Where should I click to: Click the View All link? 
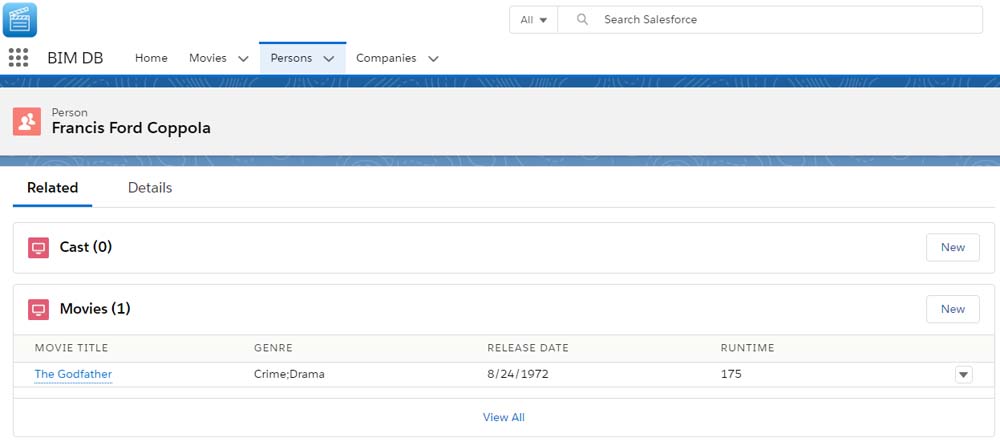click(504, 417)
